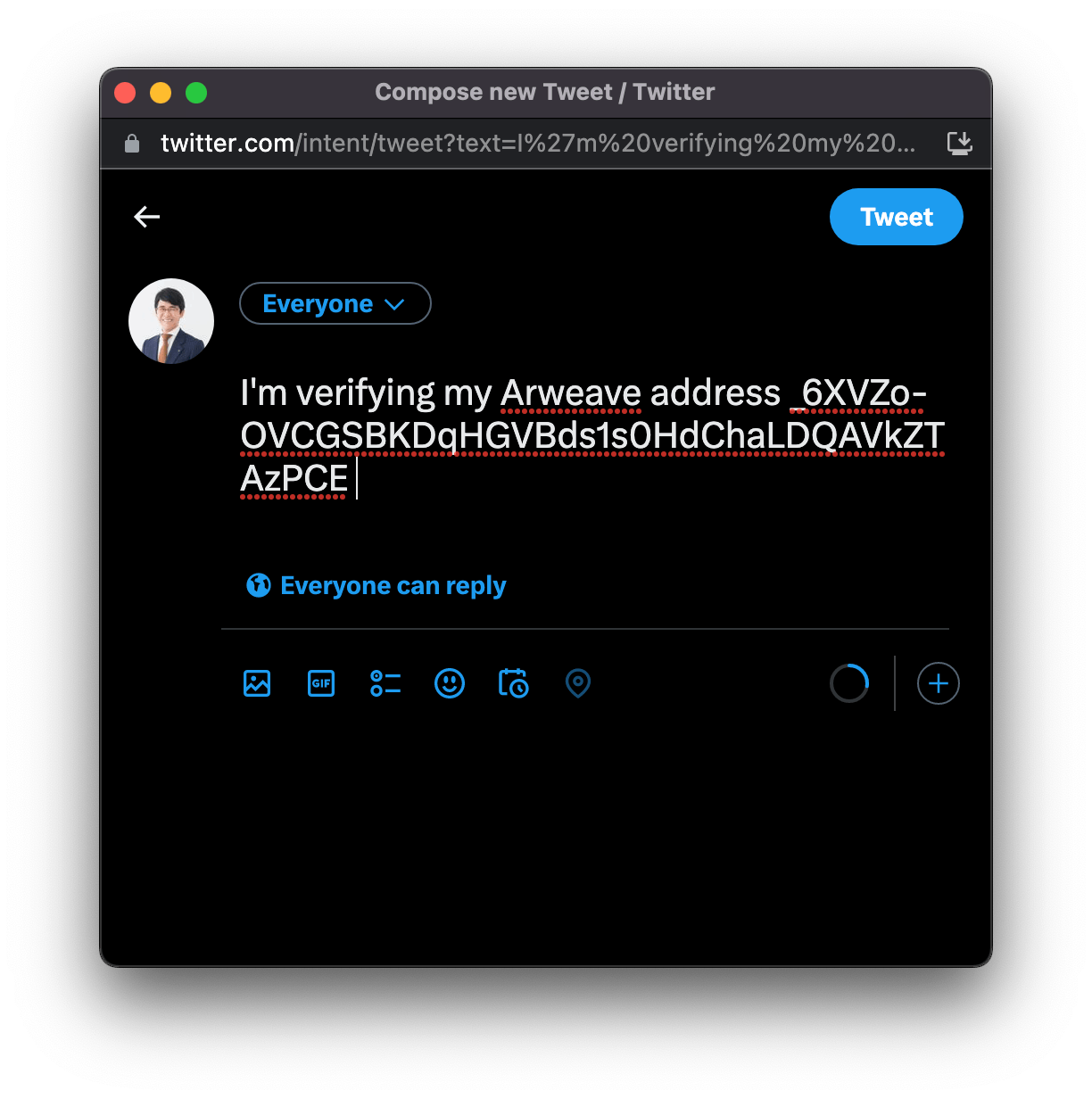Click the character count progress ring
Image resolution: width=1092 pixels, height=1099 pixels.
849,683
